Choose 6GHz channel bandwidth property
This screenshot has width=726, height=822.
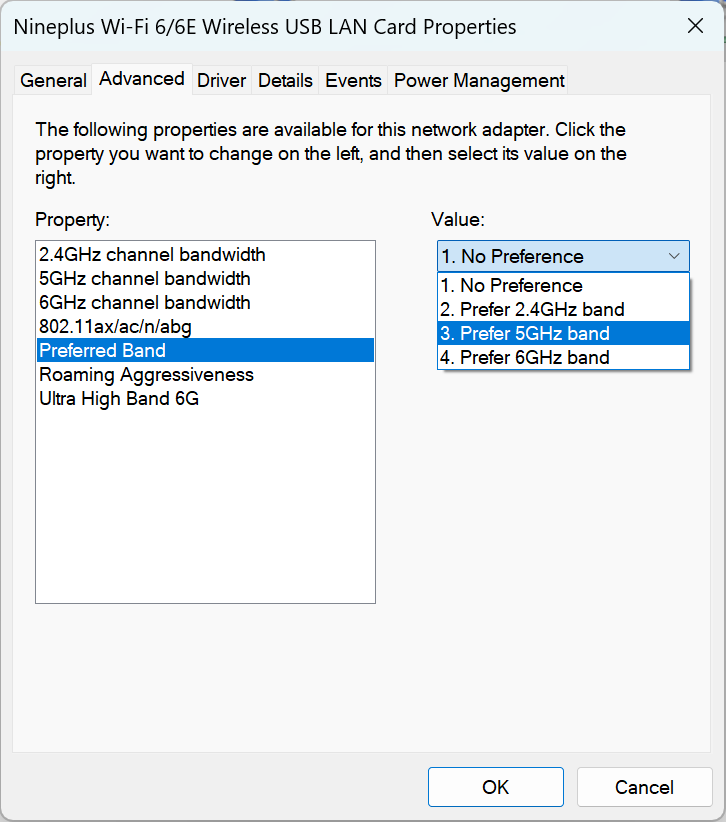(205, 303)
